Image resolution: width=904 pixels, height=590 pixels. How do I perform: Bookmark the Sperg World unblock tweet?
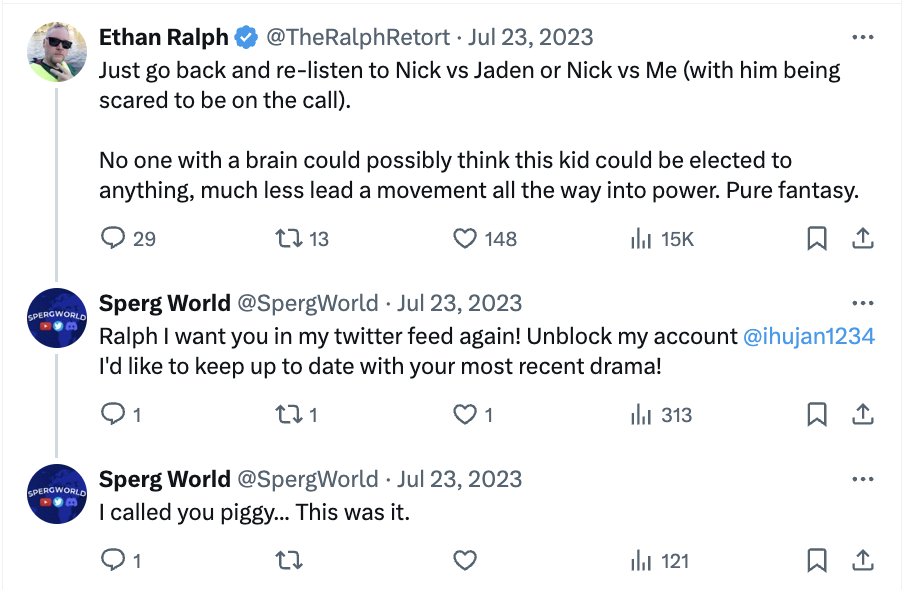817,415
